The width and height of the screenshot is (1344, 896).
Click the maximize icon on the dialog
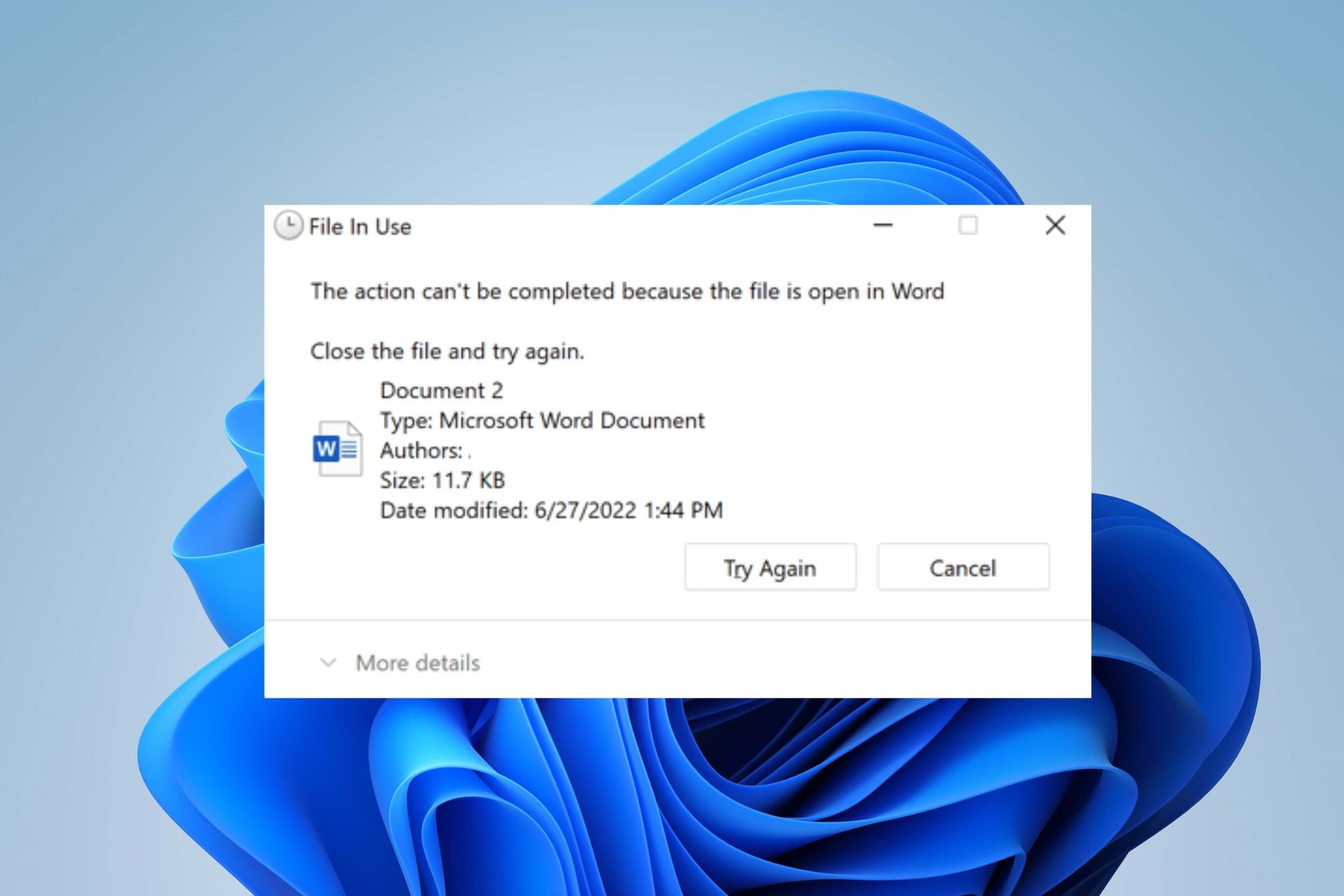[x=969, y=225]
